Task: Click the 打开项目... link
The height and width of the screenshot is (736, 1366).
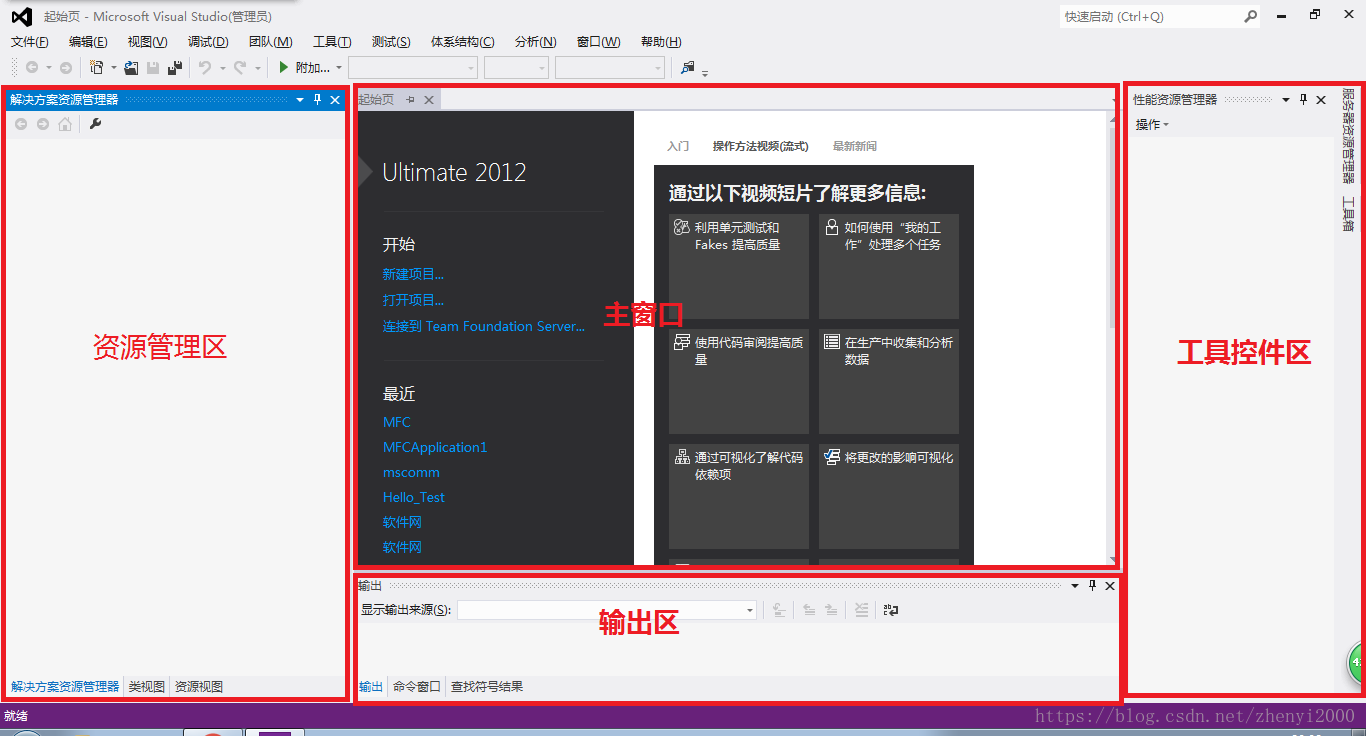Action: point(413,299)
